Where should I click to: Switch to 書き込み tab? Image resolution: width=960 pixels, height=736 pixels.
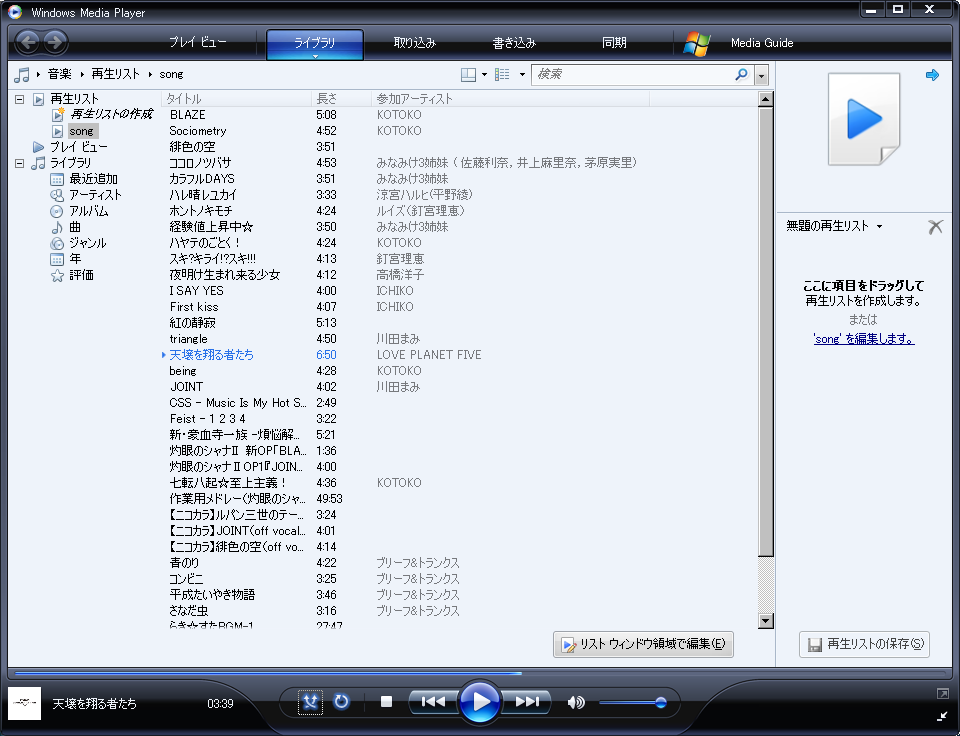tap(514, 43)
